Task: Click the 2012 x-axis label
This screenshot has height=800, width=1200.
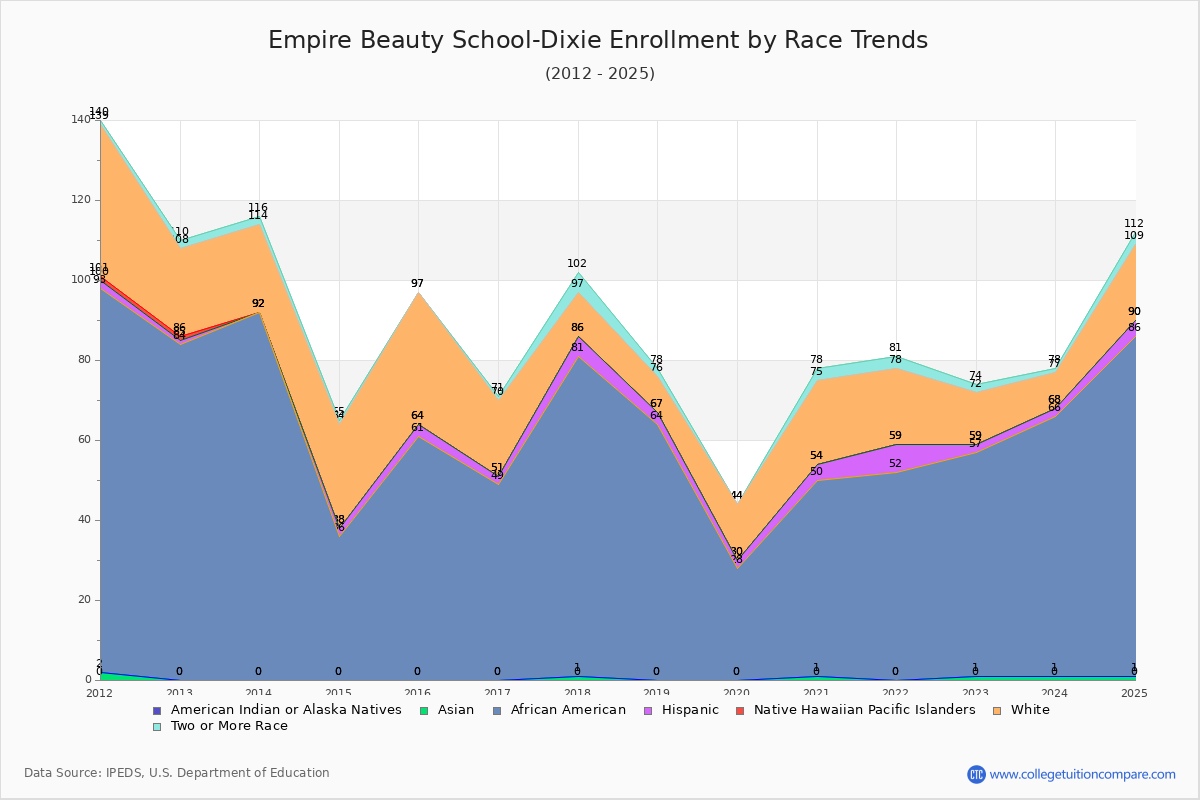Action: (100, 693)
